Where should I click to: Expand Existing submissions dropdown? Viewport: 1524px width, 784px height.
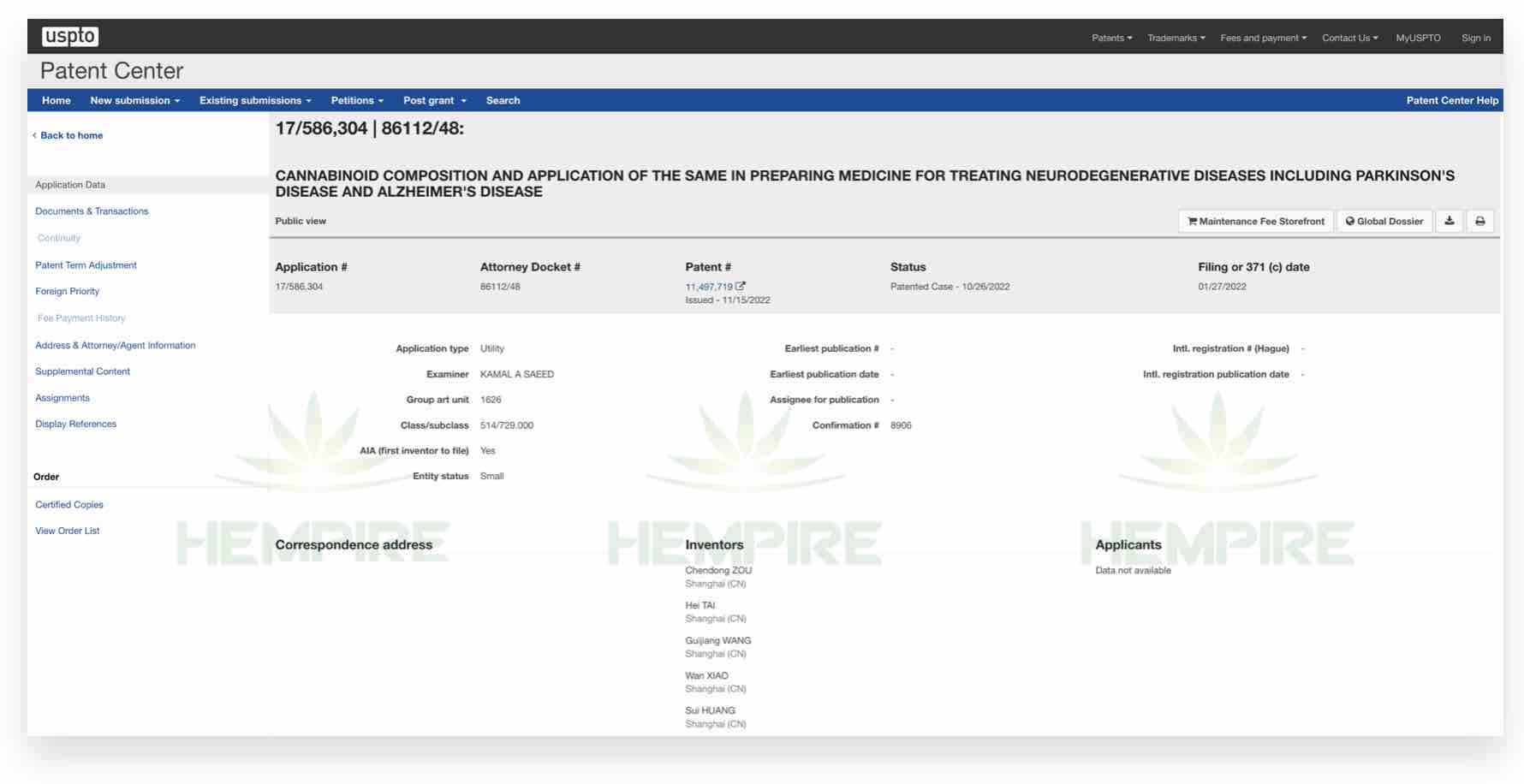point(255,100)
